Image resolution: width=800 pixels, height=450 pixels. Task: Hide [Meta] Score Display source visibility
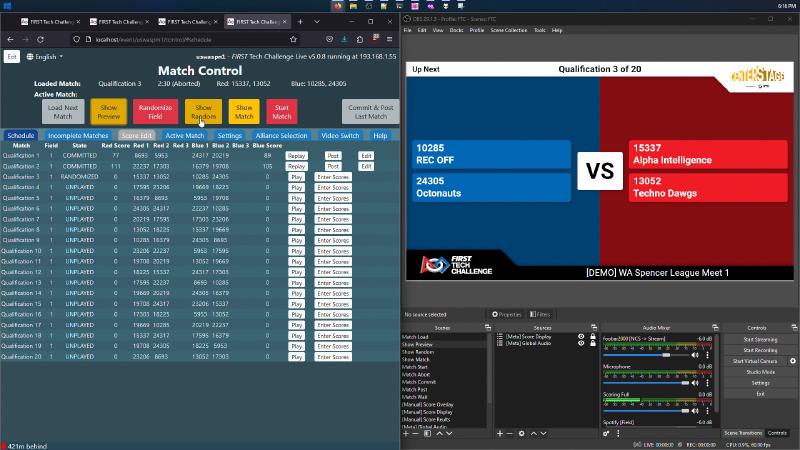pos(581,337)
